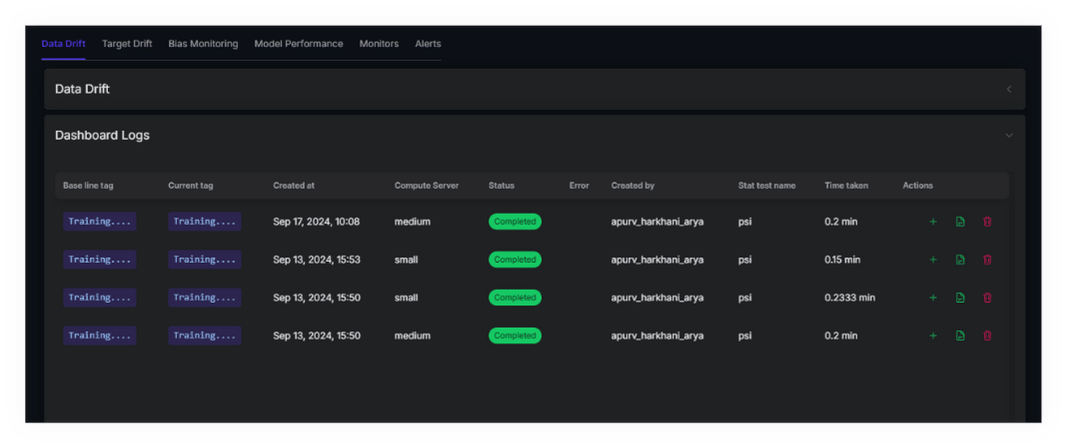The image size is (1069, 446).
Task: Expand row with plus icon for Sep 17 10:08 log
Action: [x=933, y=222]
